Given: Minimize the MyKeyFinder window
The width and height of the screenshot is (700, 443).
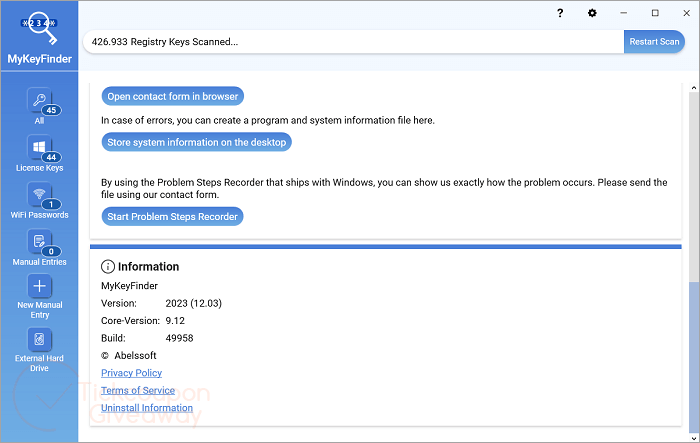Looking at the screenshot, I should [626, 13].
